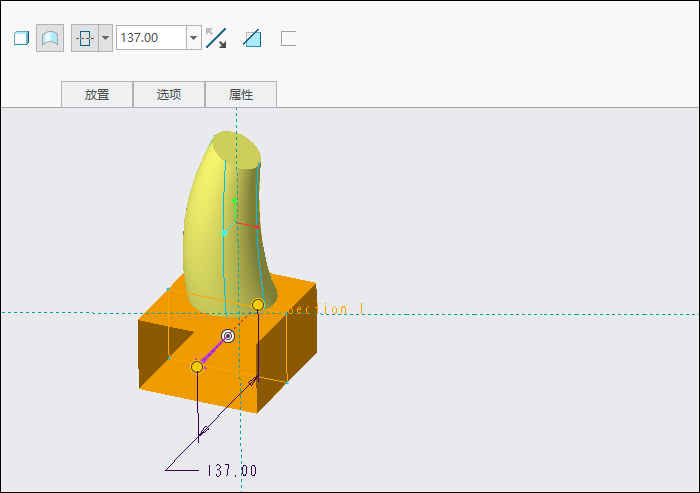Click the white concentric-circle handle
The height and width of the screenshot is (493, 700).
click(x=228, y=336)
